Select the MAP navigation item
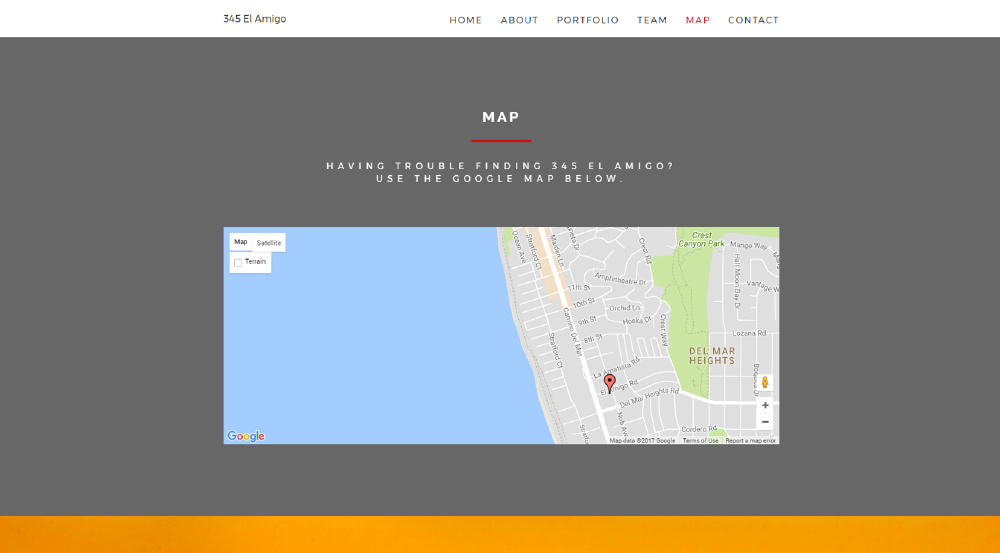Image resolution: width=1000 pixels, height=553 pixels. tap(698, 20)
